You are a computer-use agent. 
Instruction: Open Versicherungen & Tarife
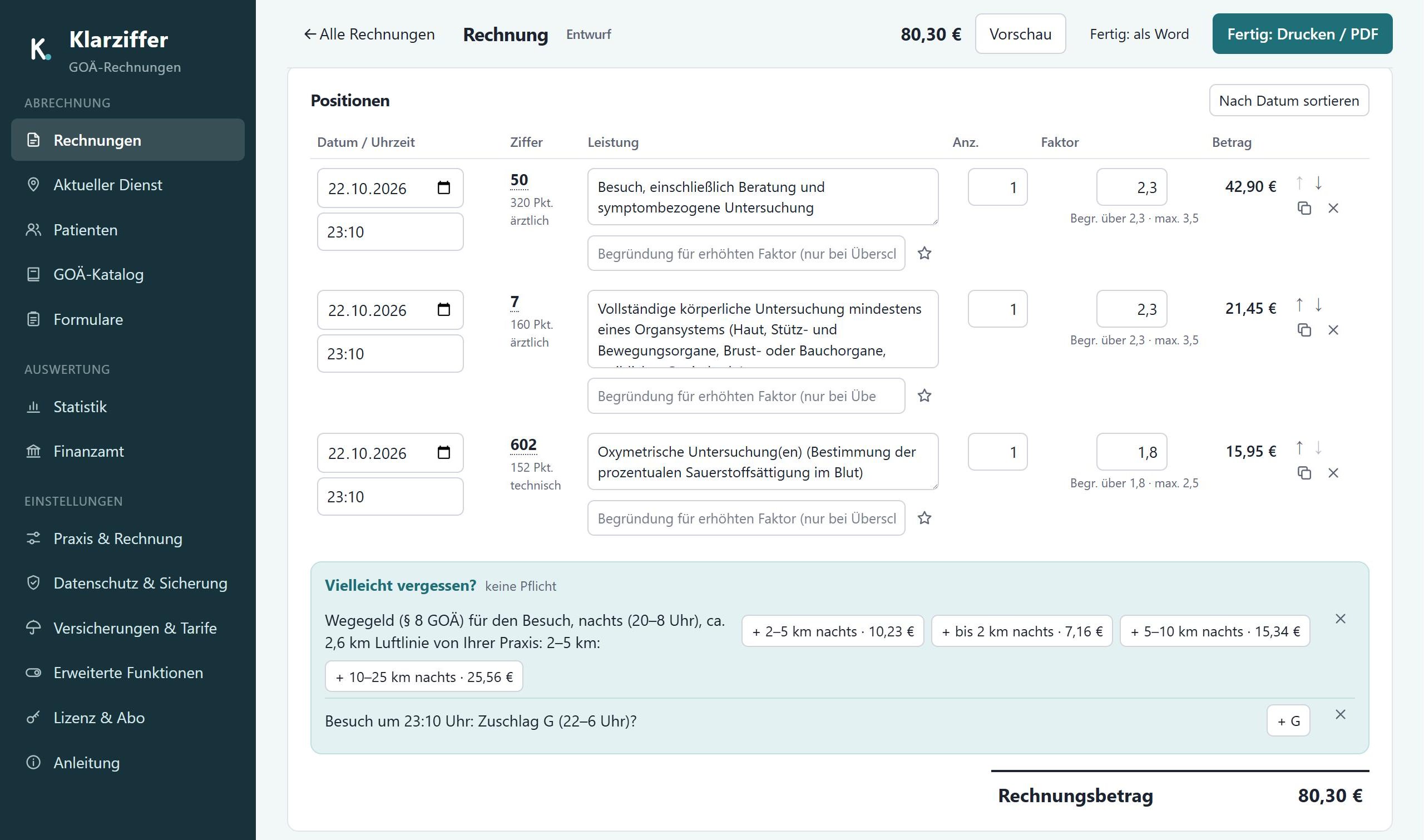[128, 628]
